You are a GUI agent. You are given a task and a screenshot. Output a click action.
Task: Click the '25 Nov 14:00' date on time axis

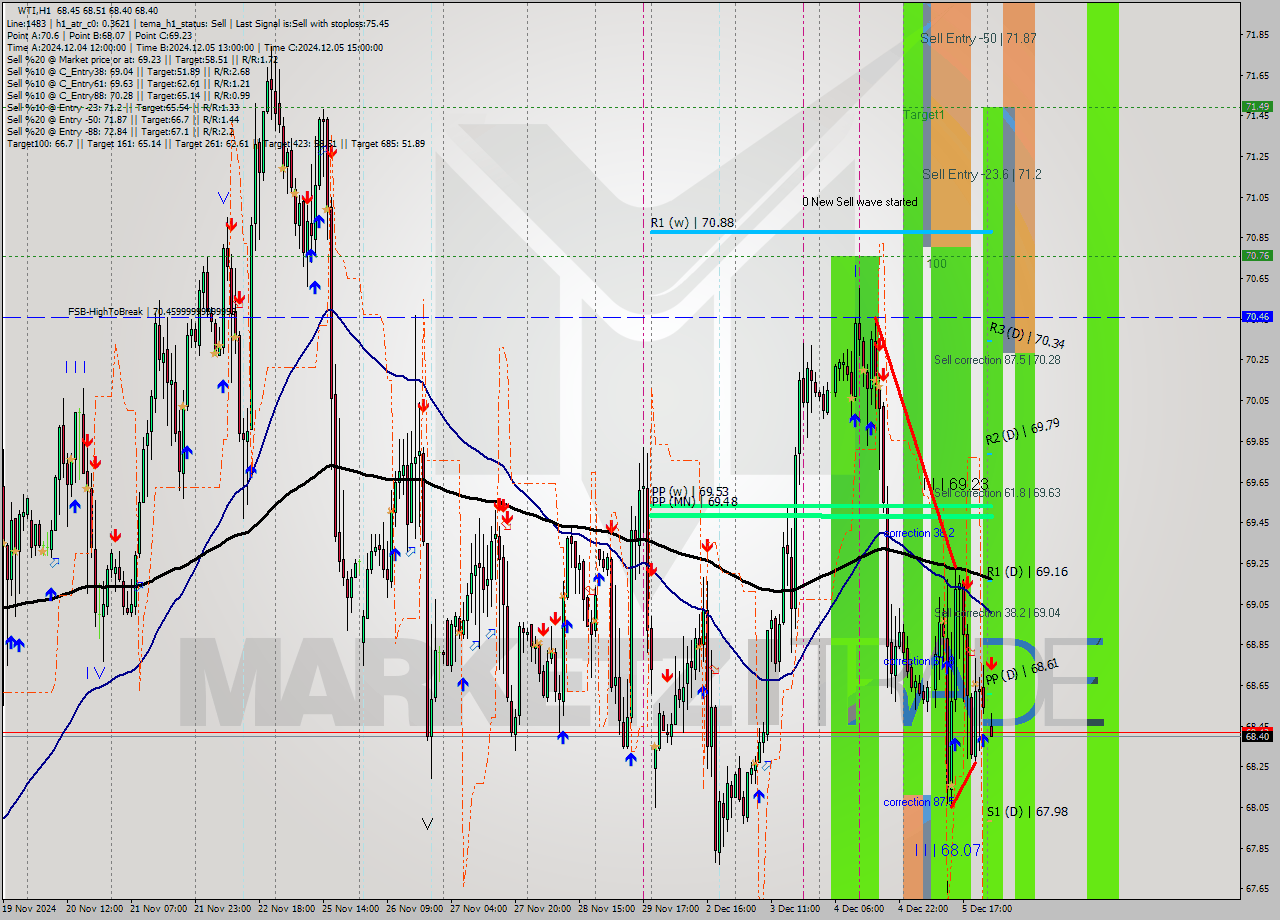[351, 909]
